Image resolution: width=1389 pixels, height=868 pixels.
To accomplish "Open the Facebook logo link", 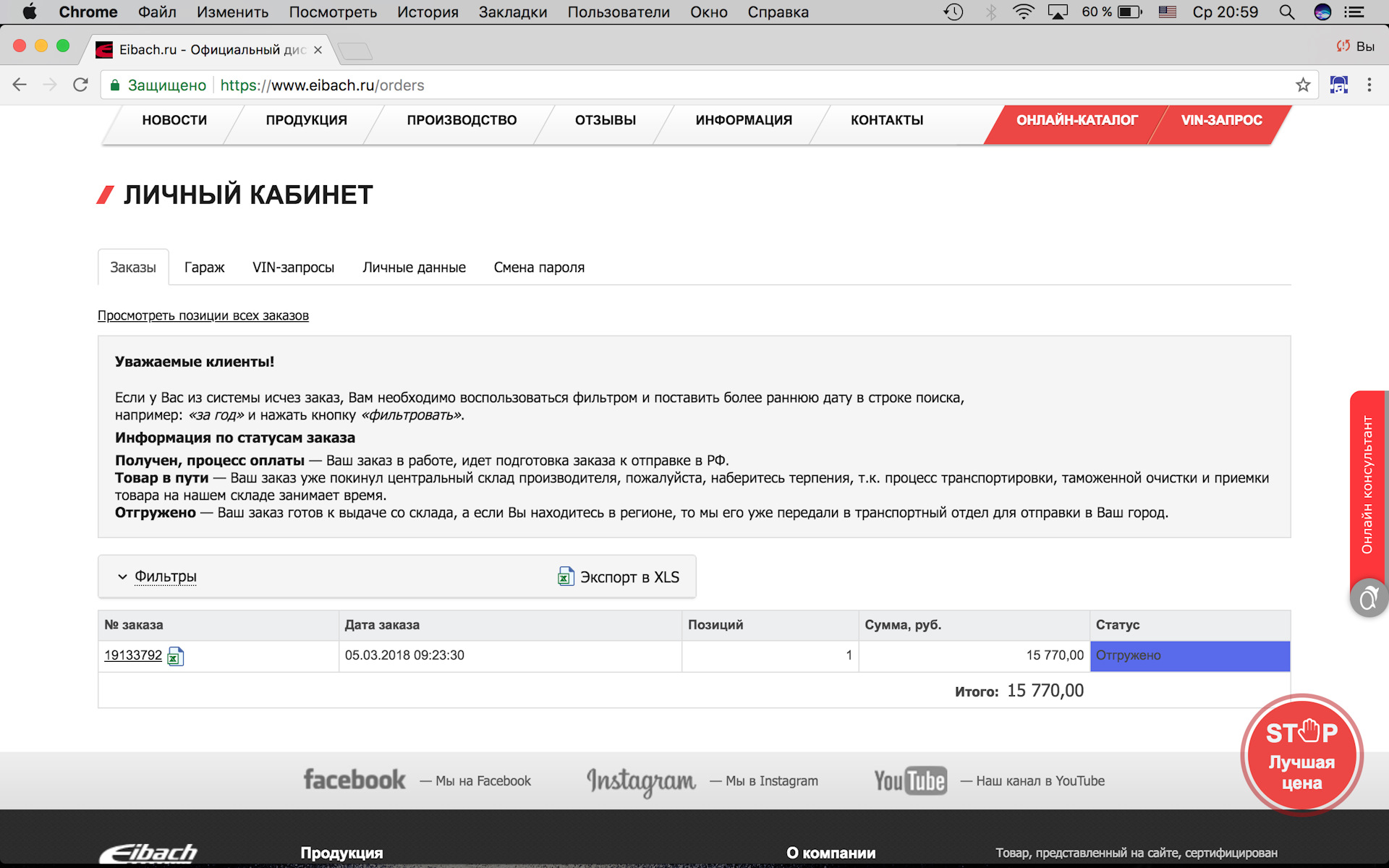I will [354, 780].
